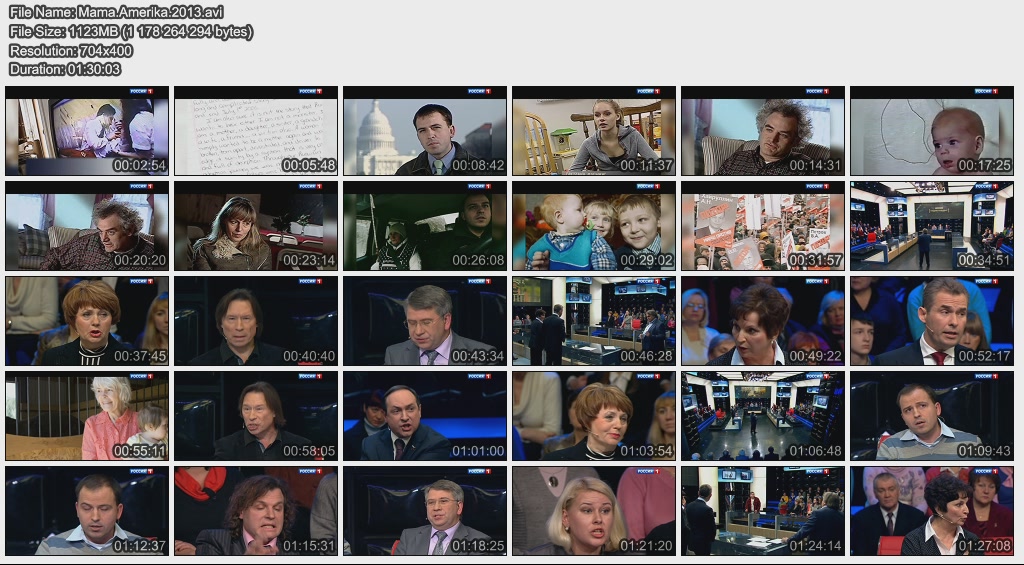Click the thumbnail timestamped 00:02:54
Screen dimensions: 1024x565
87,131
